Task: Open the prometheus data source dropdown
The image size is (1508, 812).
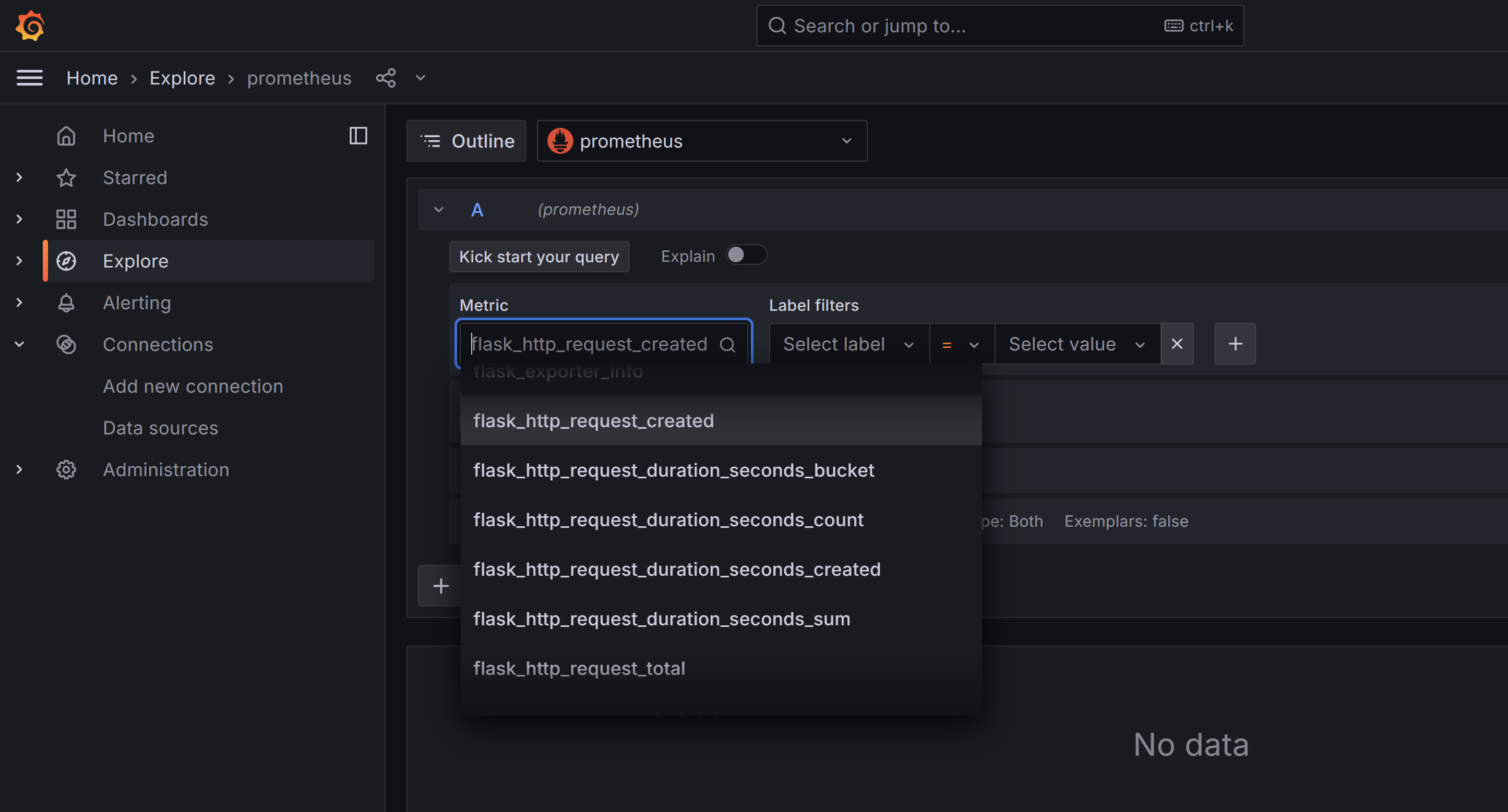Action: [x=702, y=141]
